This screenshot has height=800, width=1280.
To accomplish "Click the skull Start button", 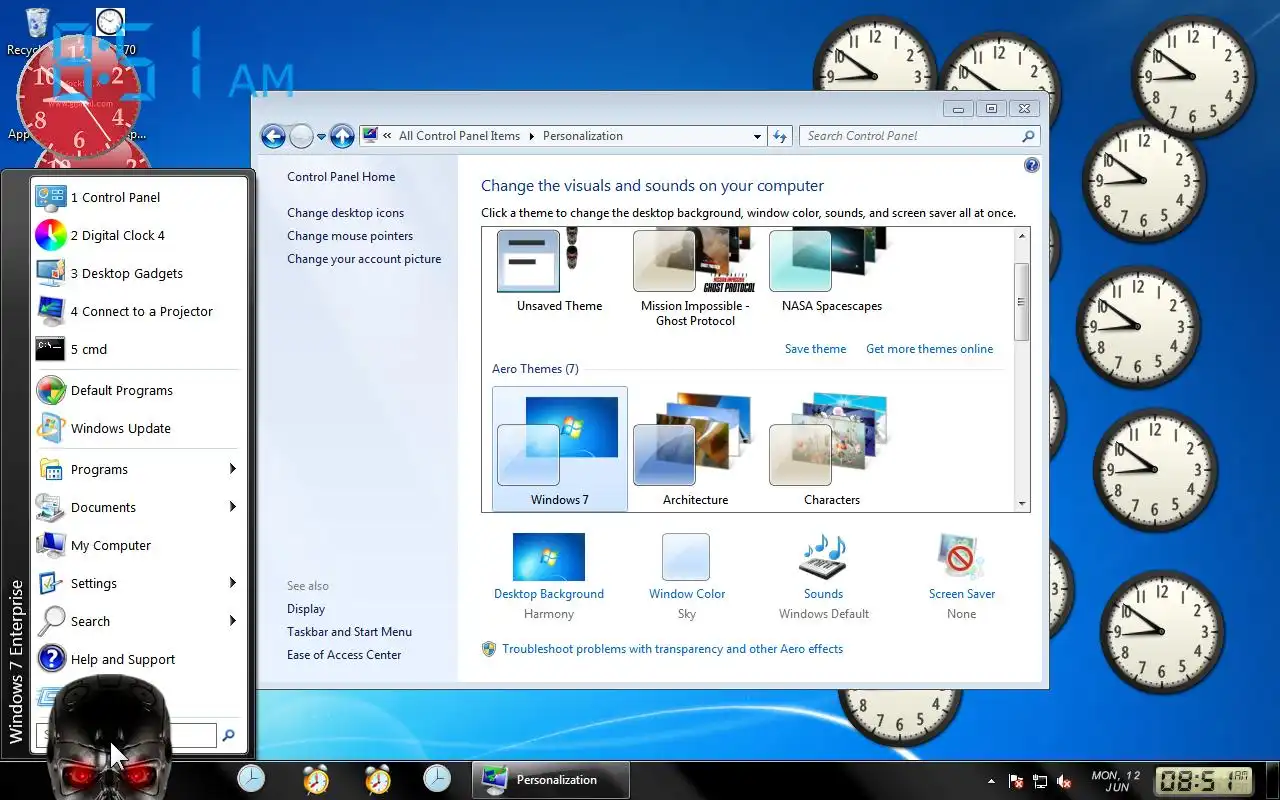I will tap(109, 740).
